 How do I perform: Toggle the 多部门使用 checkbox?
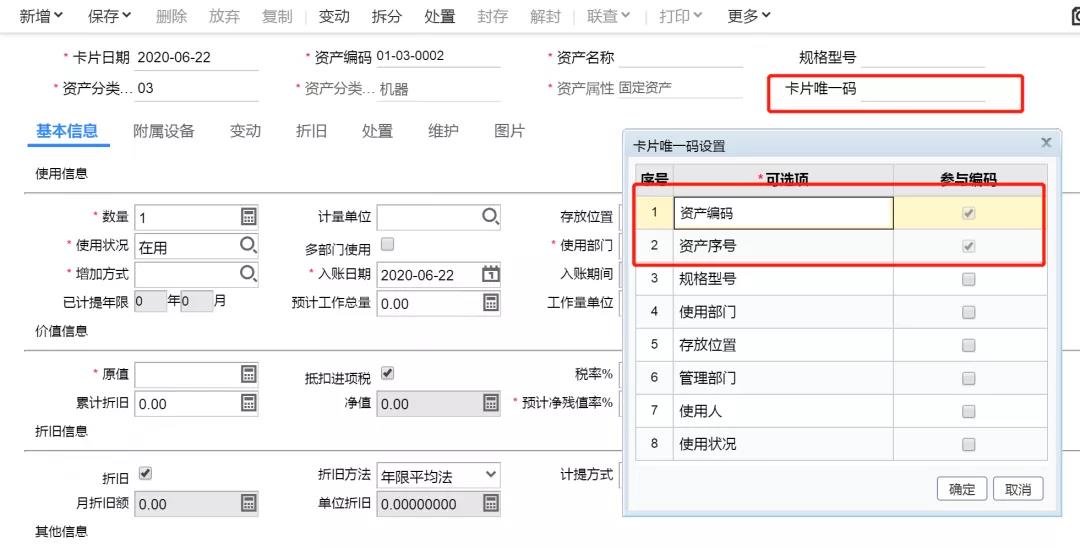coord(387,244)
